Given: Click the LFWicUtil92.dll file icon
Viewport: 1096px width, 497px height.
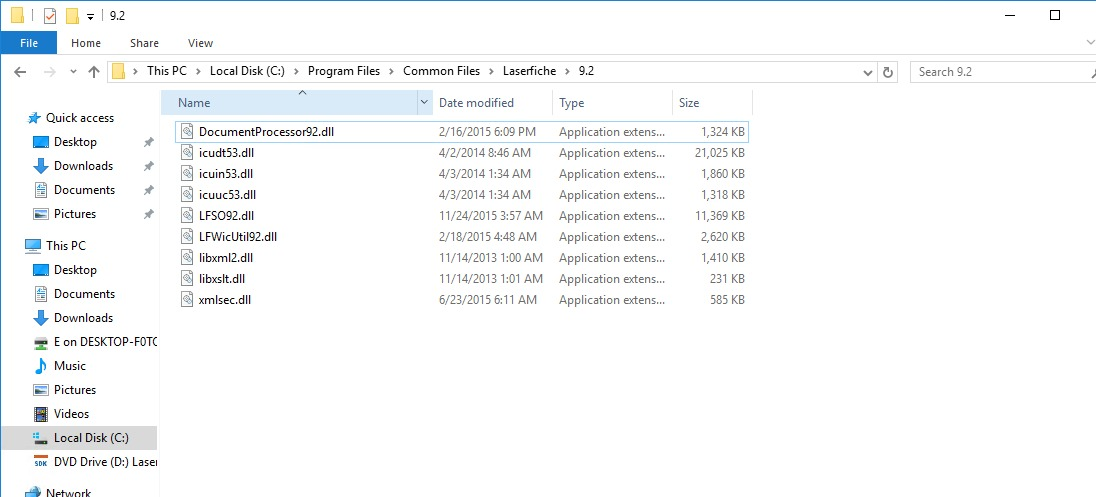Looking at the screenshot, I should click(187, 236).
